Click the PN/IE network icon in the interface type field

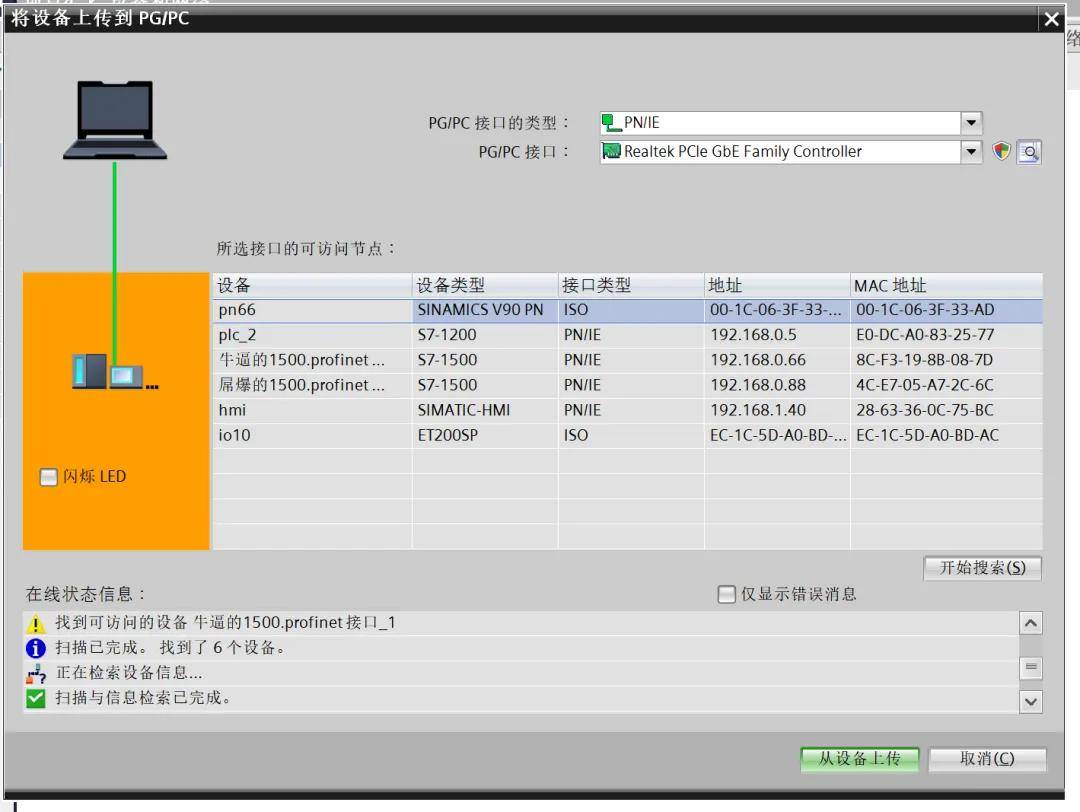click(611, 123)
